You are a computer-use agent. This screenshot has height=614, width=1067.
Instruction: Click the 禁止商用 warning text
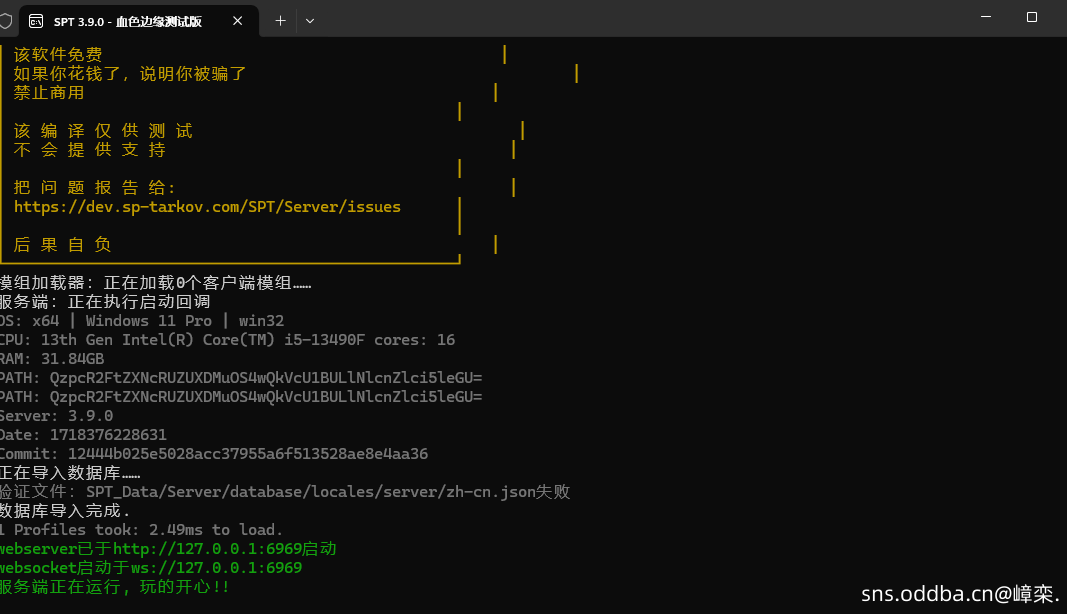coord(48,92)
